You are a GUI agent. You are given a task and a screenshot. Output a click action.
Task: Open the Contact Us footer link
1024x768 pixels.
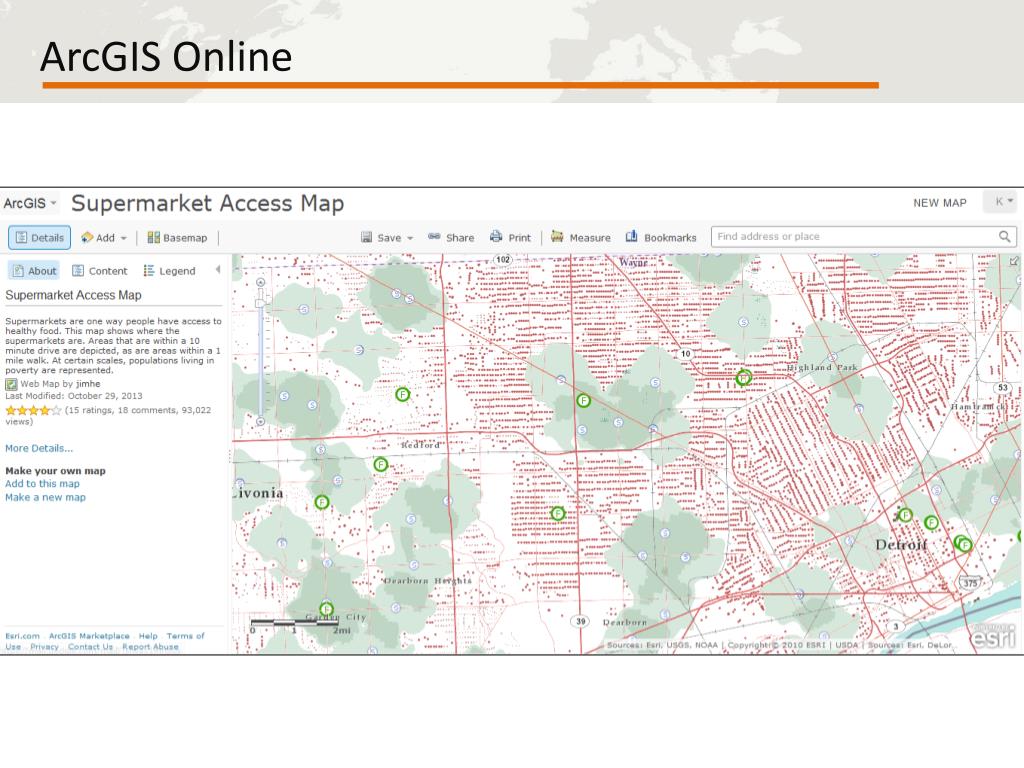coord(91,647)
